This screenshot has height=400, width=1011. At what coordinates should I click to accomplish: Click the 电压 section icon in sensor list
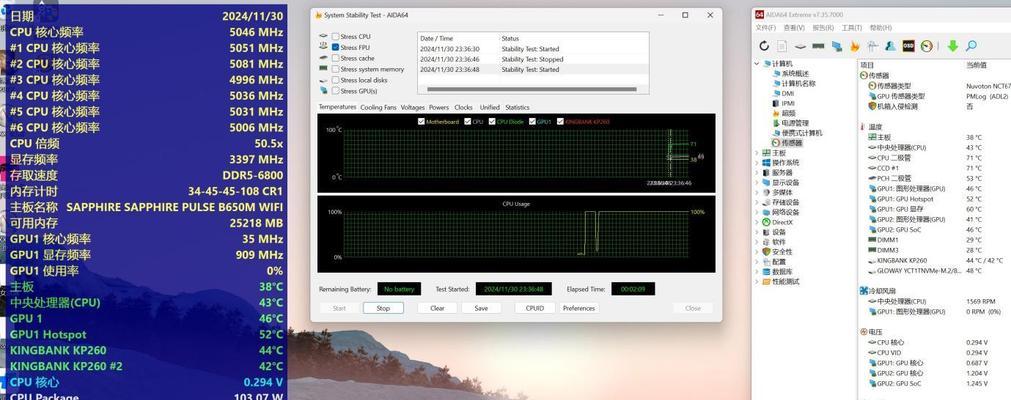864,332
